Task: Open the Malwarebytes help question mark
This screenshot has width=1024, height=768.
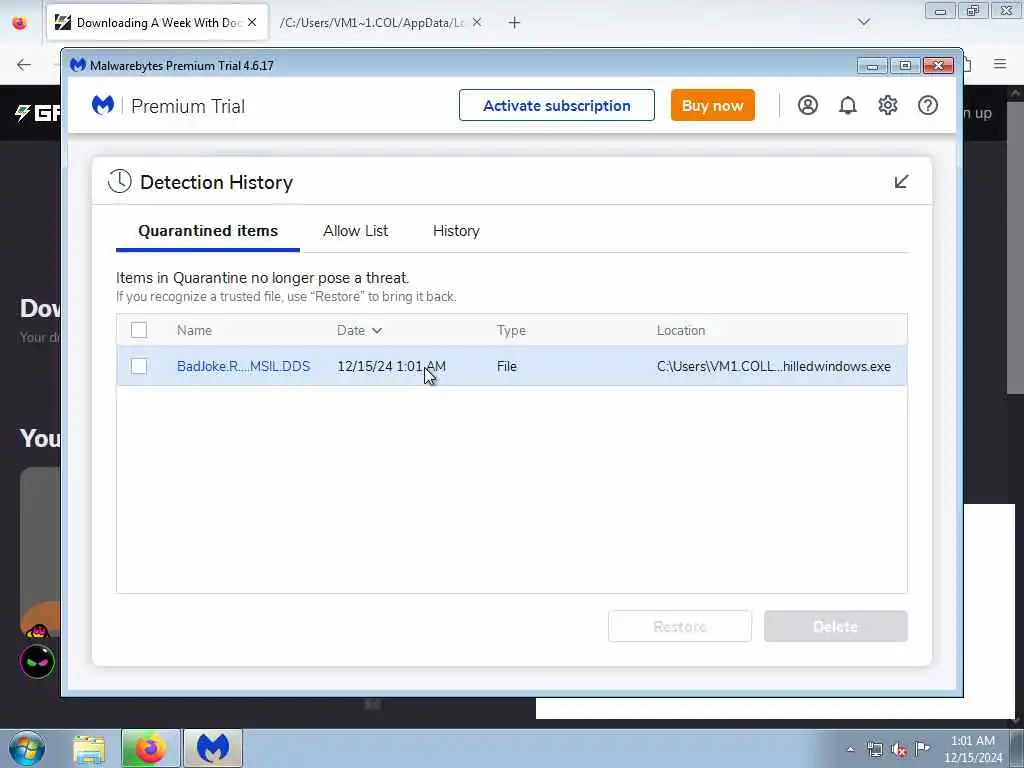Action: click(928, 105)
